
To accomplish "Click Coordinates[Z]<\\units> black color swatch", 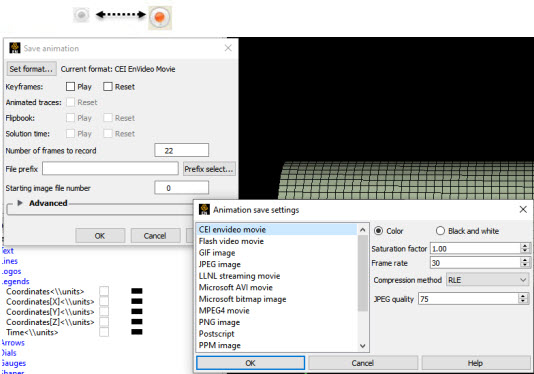I will click(137, 322).
